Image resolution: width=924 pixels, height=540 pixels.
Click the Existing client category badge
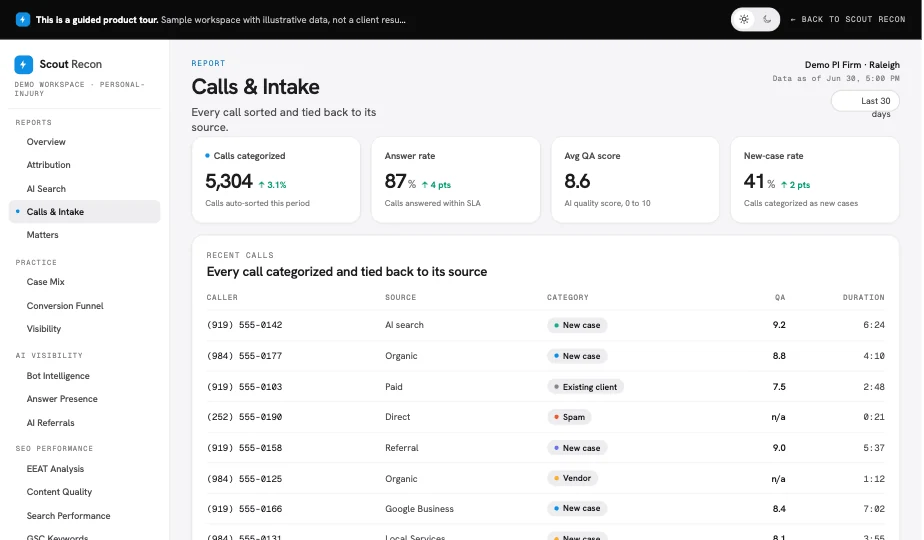pos(585,387)
